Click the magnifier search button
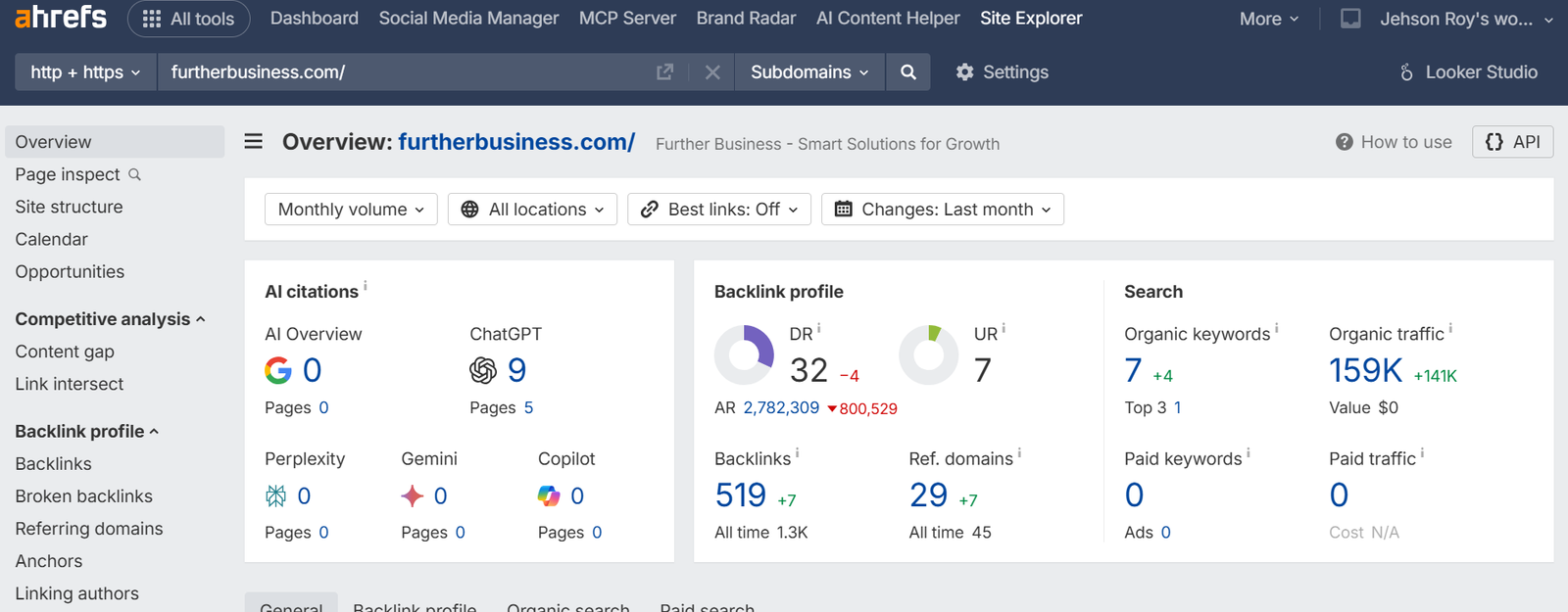Screen dimensions: 1568x612 coord(908,72)
